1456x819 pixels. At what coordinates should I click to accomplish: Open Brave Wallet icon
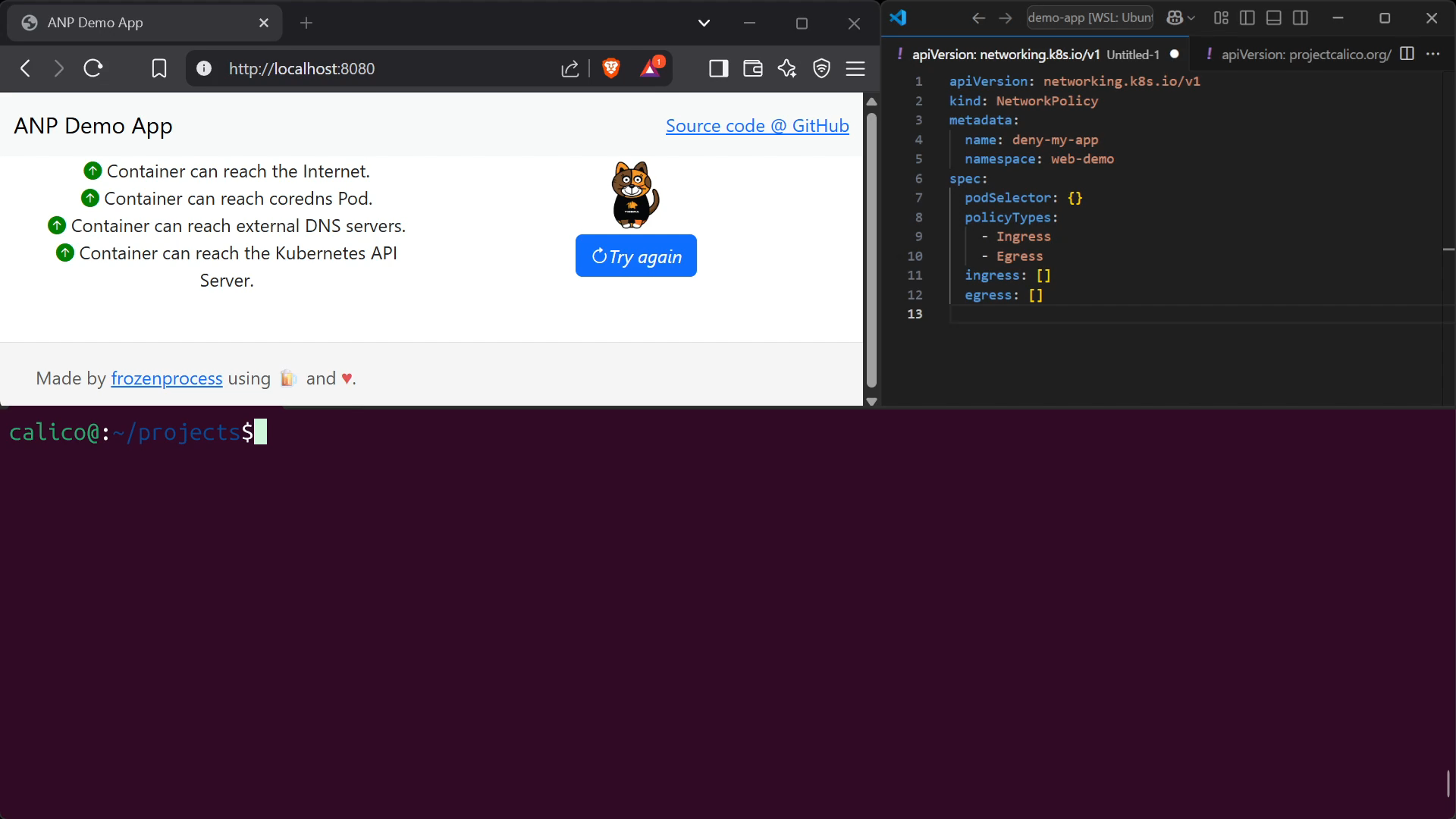(x=753, y=69)
